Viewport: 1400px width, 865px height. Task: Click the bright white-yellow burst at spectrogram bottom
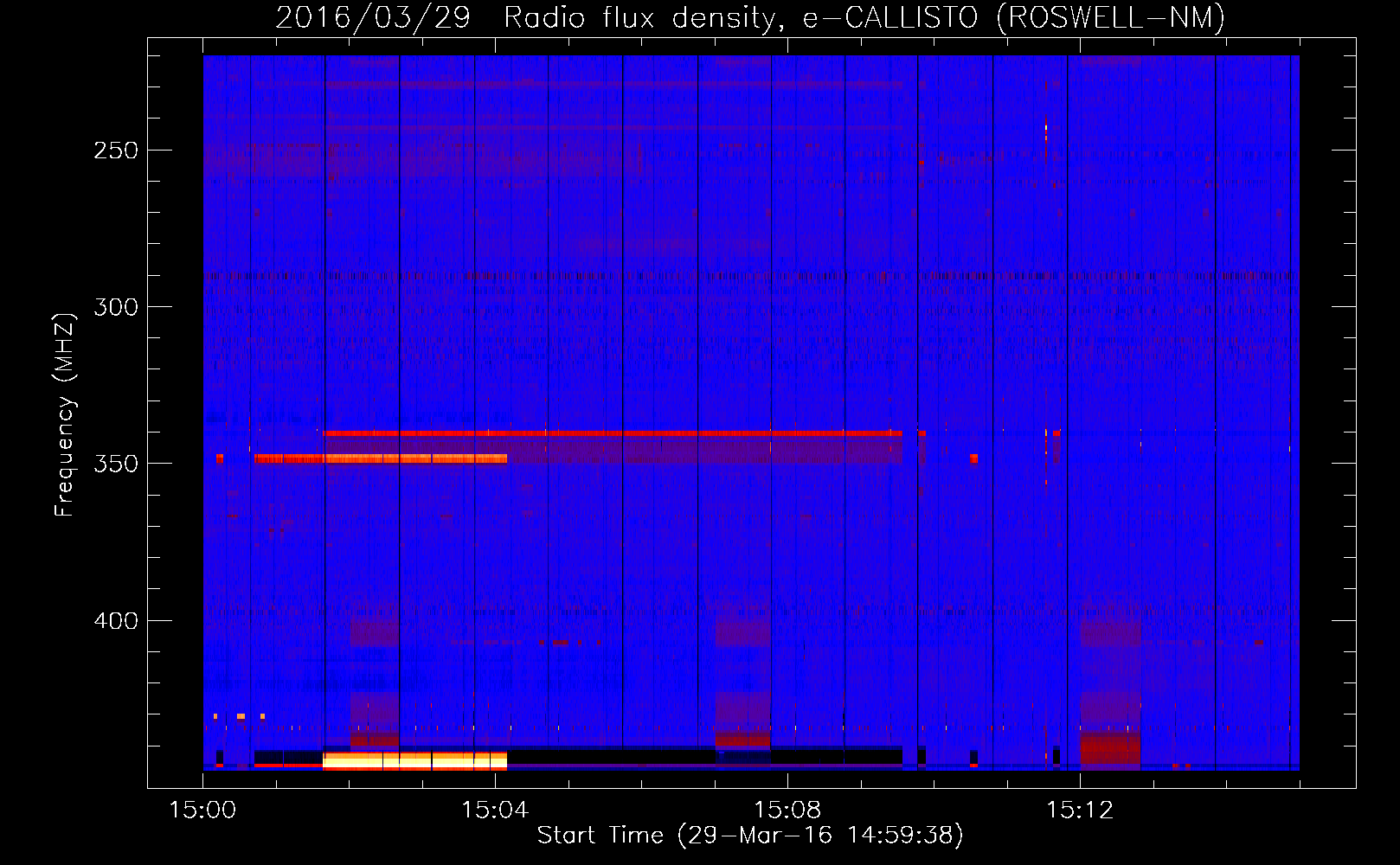click(x=414, y=761)
